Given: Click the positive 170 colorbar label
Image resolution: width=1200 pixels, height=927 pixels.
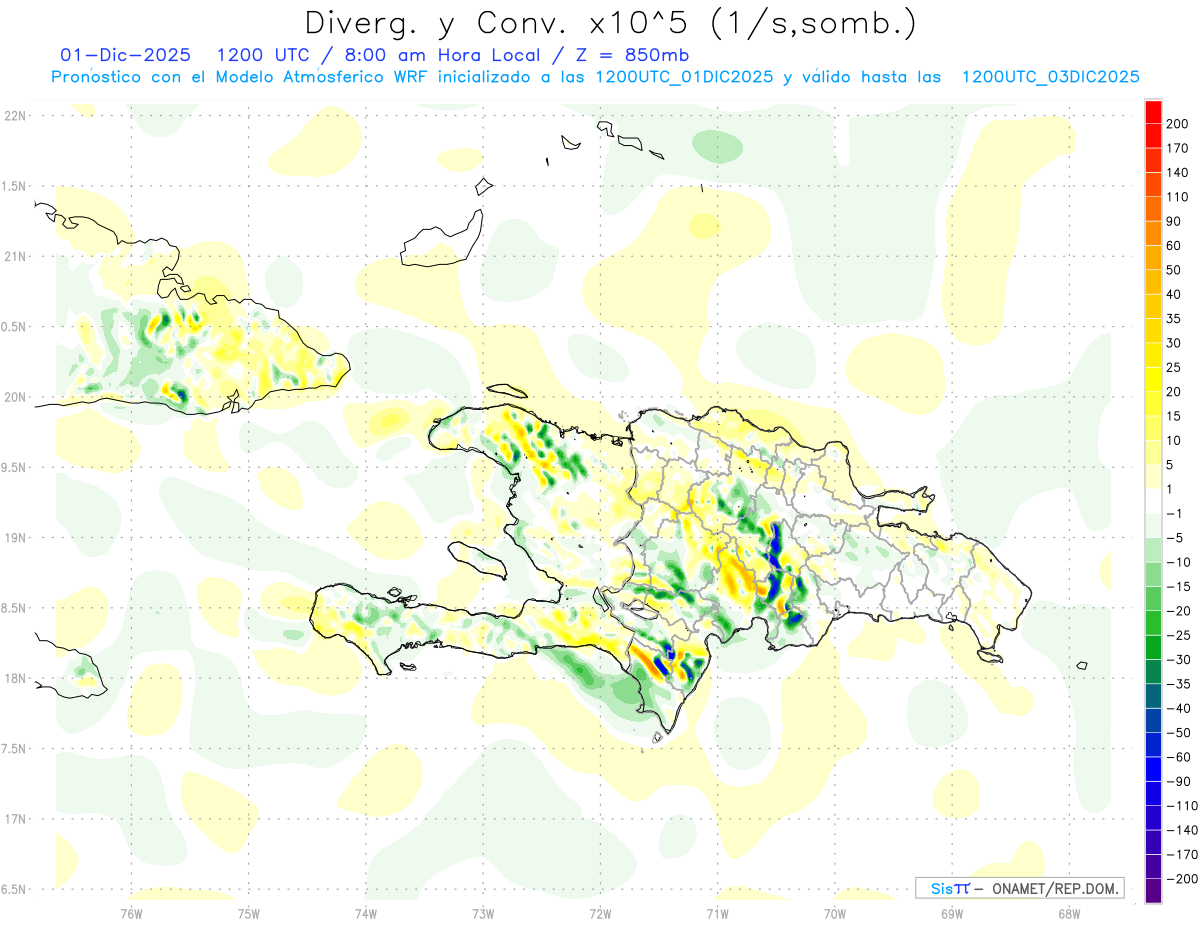Looking at the screenshot, I should tap(1177, 148).
